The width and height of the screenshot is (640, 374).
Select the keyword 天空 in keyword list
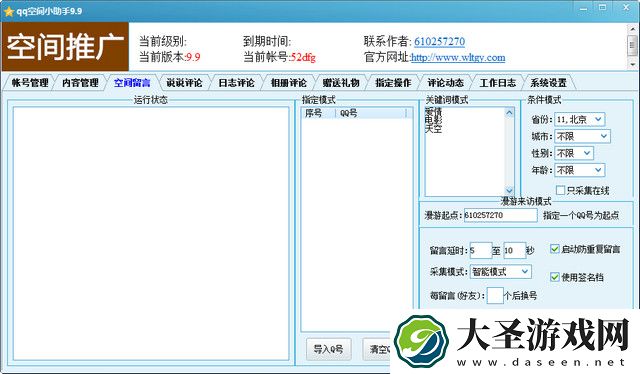pos(433,129)
